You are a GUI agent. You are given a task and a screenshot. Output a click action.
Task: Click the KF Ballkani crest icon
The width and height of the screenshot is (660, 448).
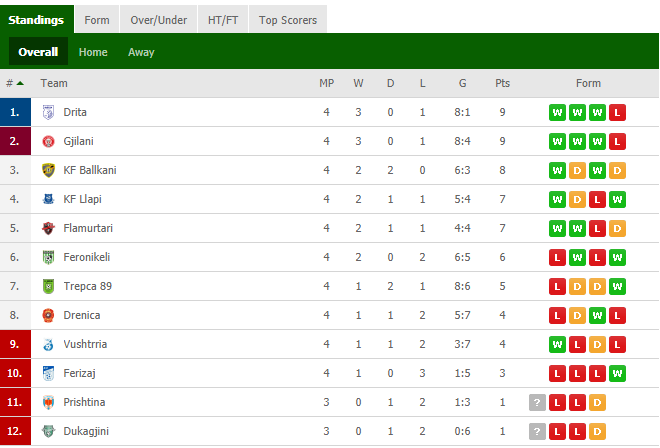point(48,170)
